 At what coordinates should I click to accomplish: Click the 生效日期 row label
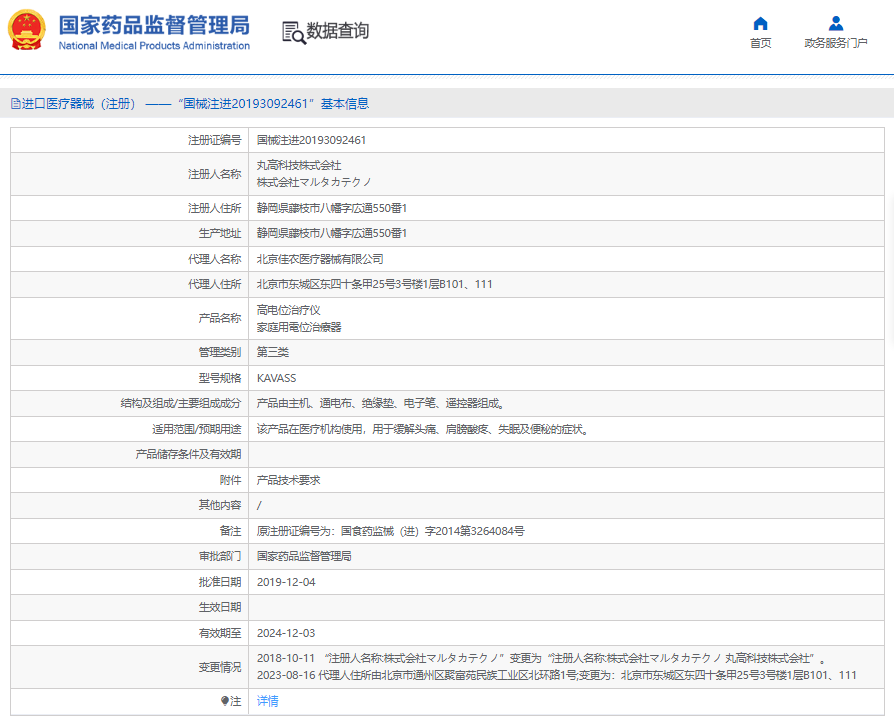220,607
